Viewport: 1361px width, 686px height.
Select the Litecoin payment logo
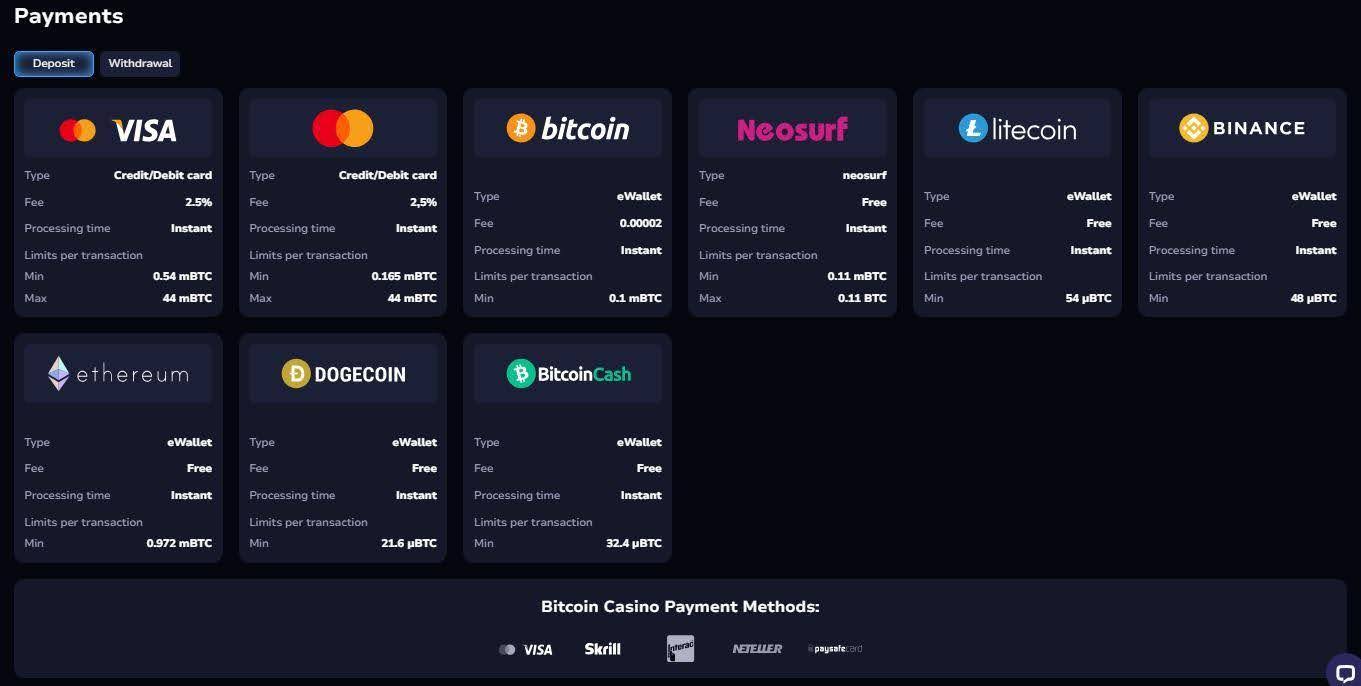[x=1017, y=128]
